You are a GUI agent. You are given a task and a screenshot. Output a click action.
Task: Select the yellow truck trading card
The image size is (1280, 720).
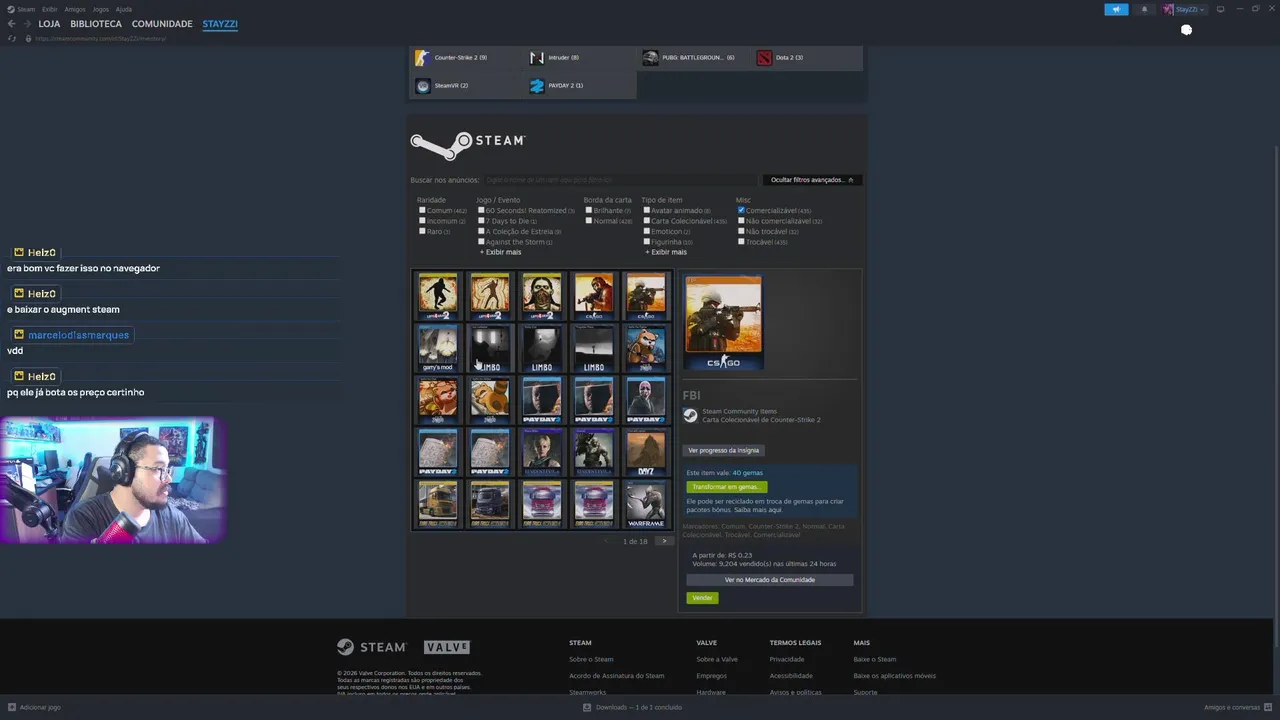pyautogui.click(x=438, y=504)
